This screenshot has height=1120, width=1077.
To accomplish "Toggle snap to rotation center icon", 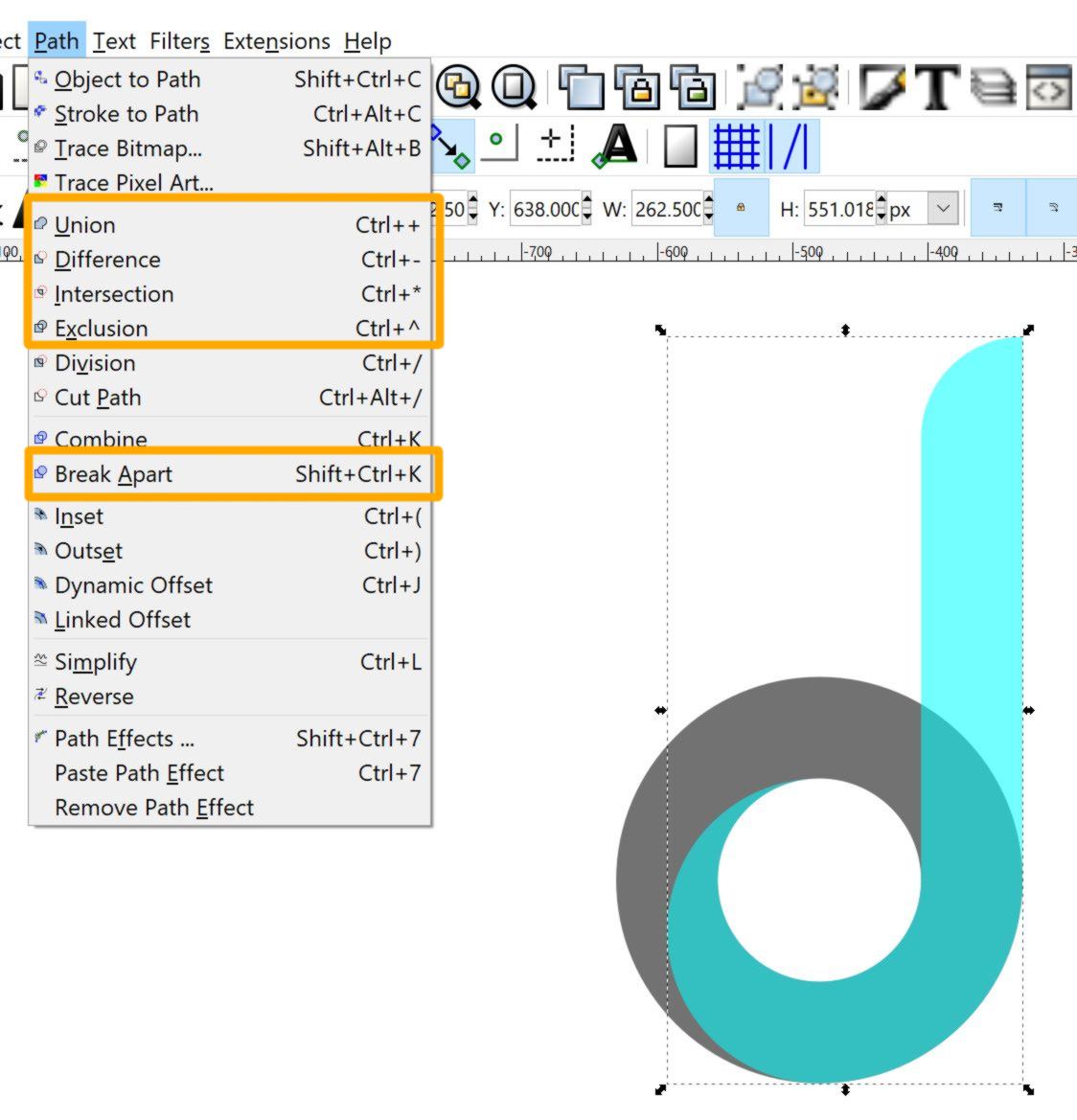I will 555,144.
